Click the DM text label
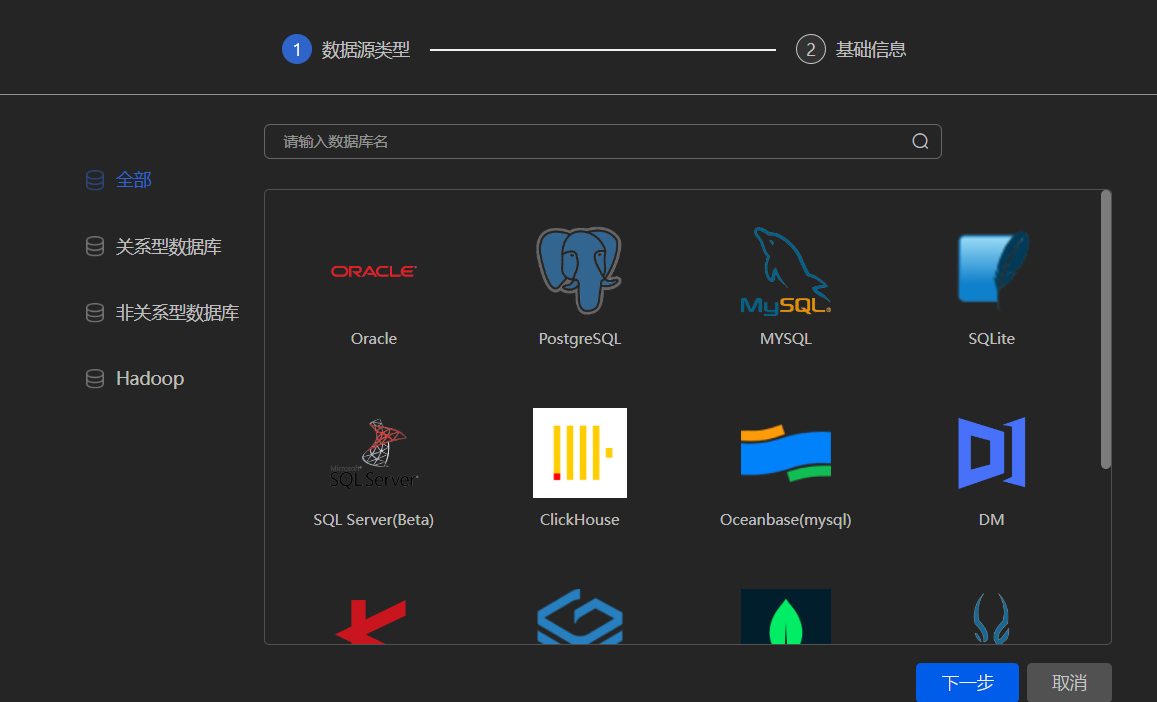This screenshot has width=1157, height=702. pyautogui.click(x=992, y=520)
